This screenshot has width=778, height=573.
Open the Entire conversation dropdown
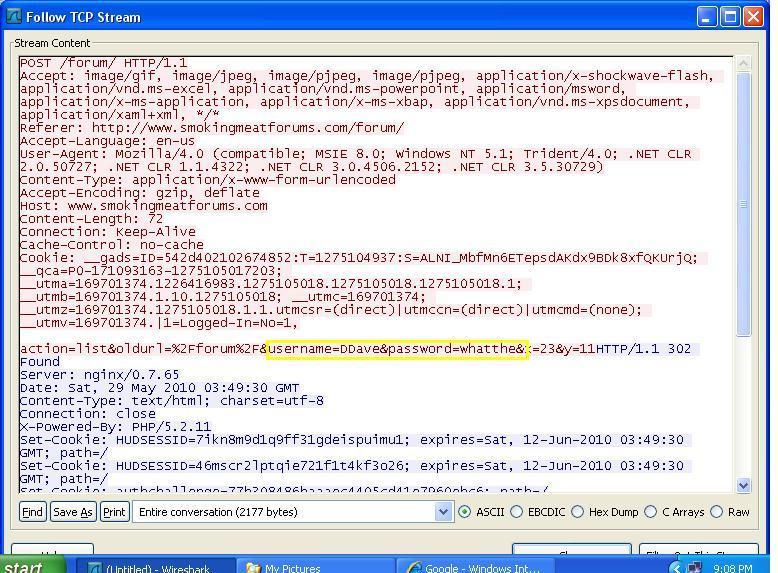(x=443, y=511)
